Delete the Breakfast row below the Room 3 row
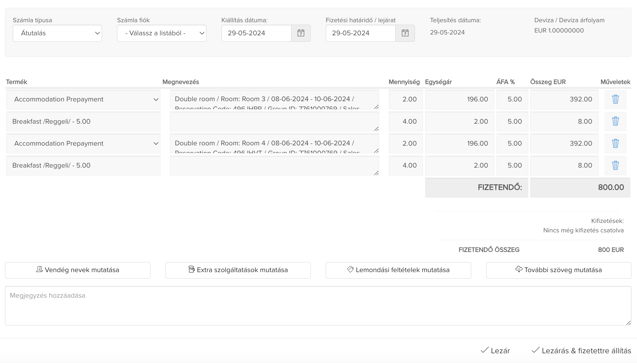637x363 pixels. pyautogui.click(x=615, y=121)
